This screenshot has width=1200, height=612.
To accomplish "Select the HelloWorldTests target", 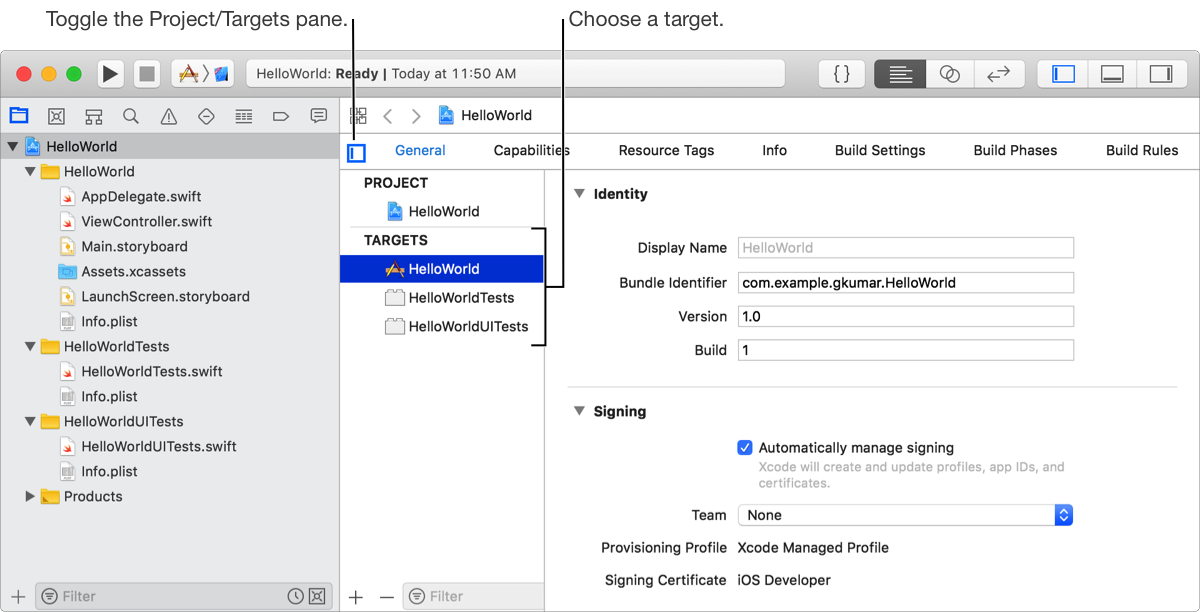I will (461, 297).
